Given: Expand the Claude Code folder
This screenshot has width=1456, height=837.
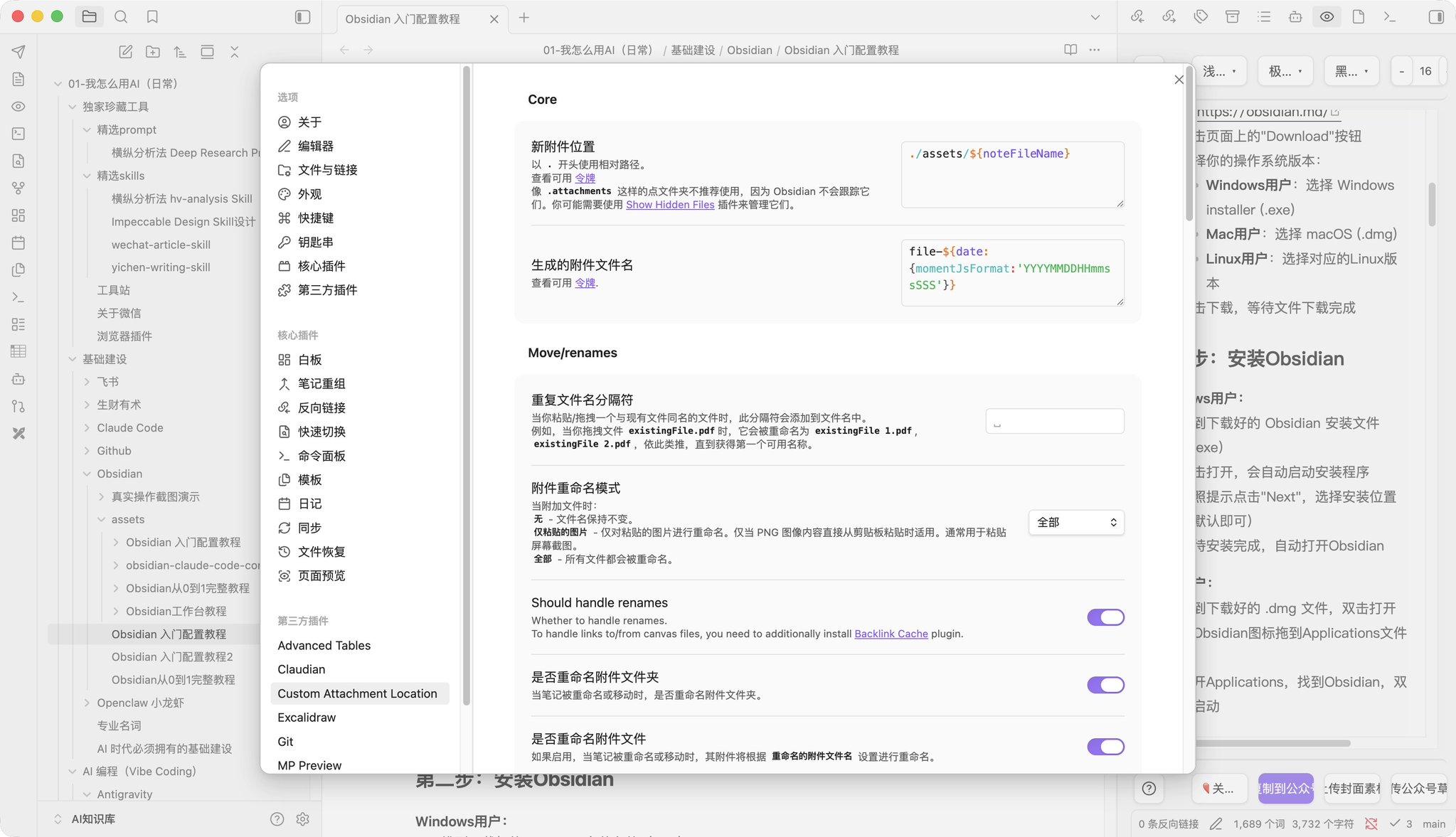Looking at the screenshot, I should (x=87, y=428).
